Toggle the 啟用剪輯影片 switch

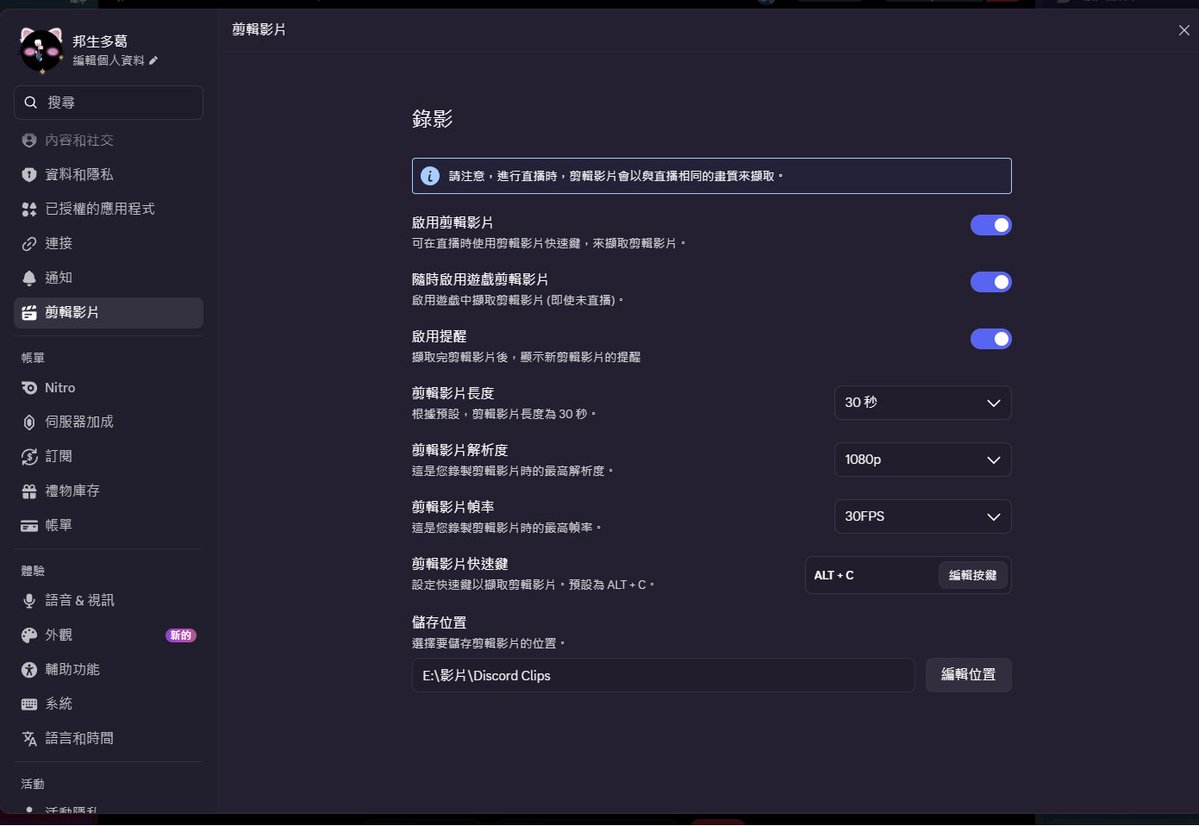pyautogui.click(x=991, y=225)
